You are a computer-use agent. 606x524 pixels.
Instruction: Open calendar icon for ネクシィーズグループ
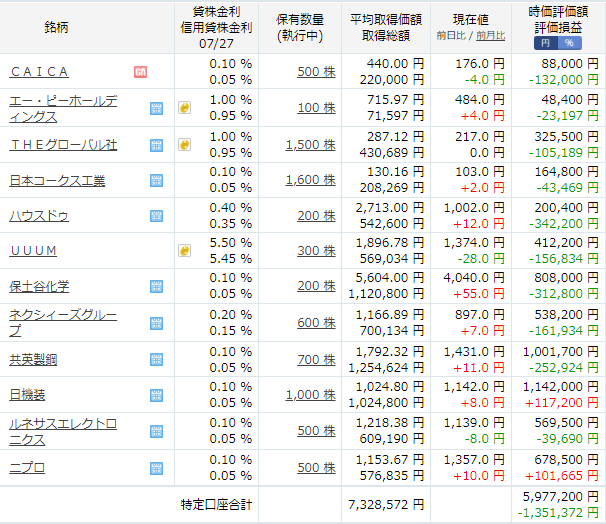pyautogui.click(x=156, y=323)
